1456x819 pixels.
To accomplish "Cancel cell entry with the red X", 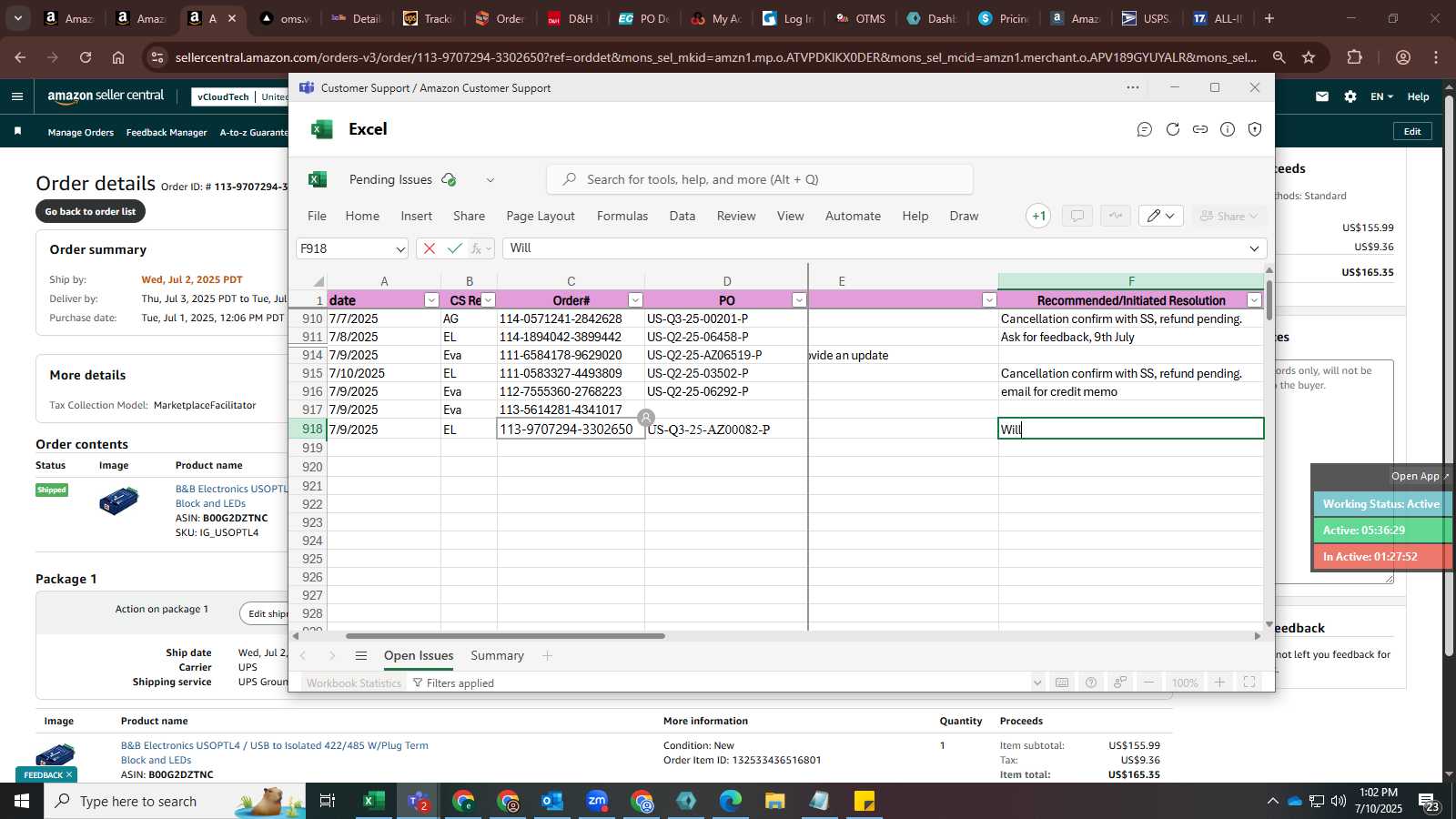I will point(430,248).
